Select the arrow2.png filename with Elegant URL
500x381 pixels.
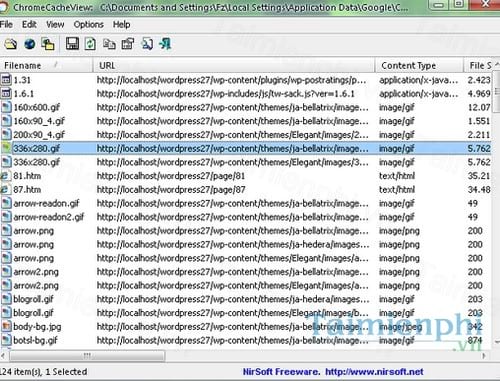coord(36,285)
